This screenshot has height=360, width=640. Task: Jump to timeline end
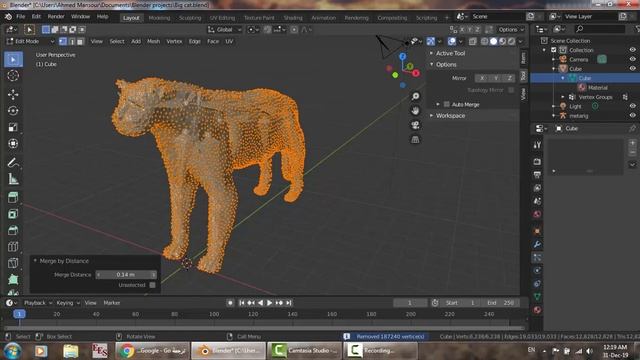click(x=289, y=303)
